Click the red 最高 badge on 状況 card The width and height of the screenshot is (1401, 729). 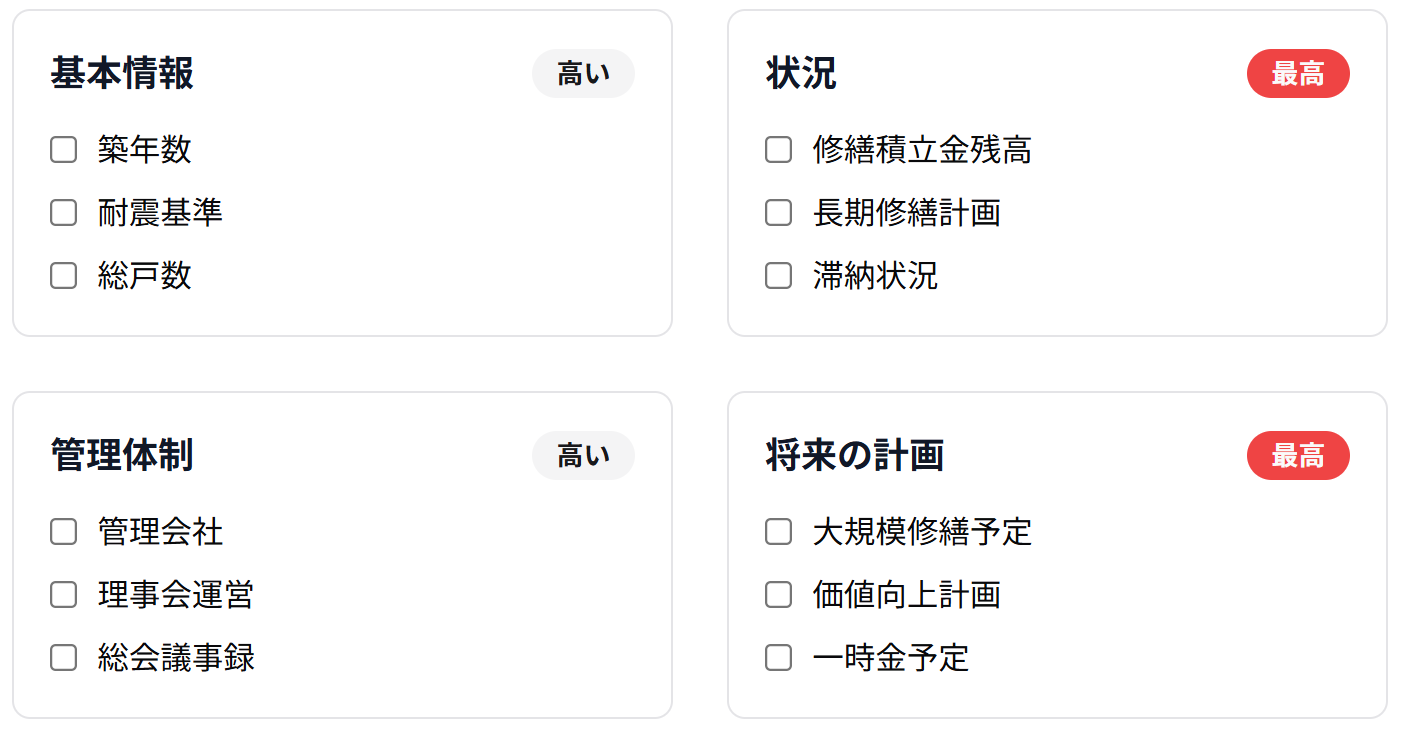point(1298,74)
